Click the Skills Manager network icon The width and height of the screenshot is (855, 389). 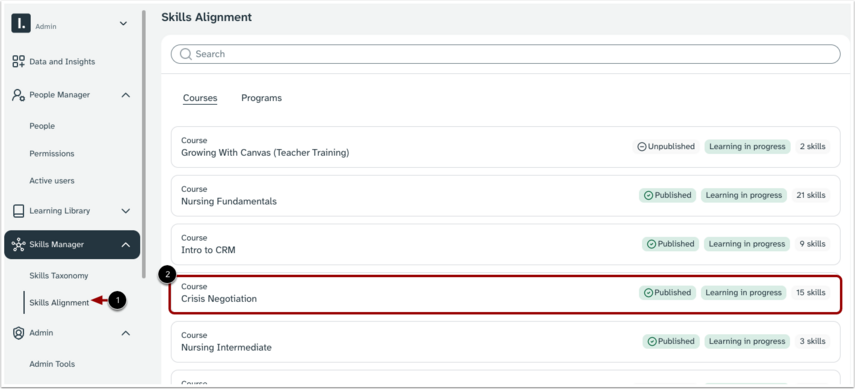19,244
